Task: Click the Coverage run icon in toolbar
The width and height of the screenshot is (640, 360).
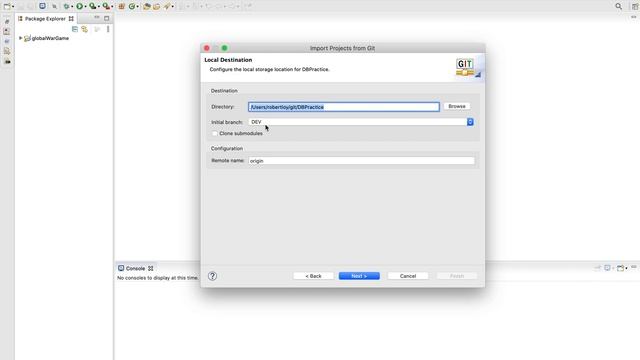Action: (93, 6)
